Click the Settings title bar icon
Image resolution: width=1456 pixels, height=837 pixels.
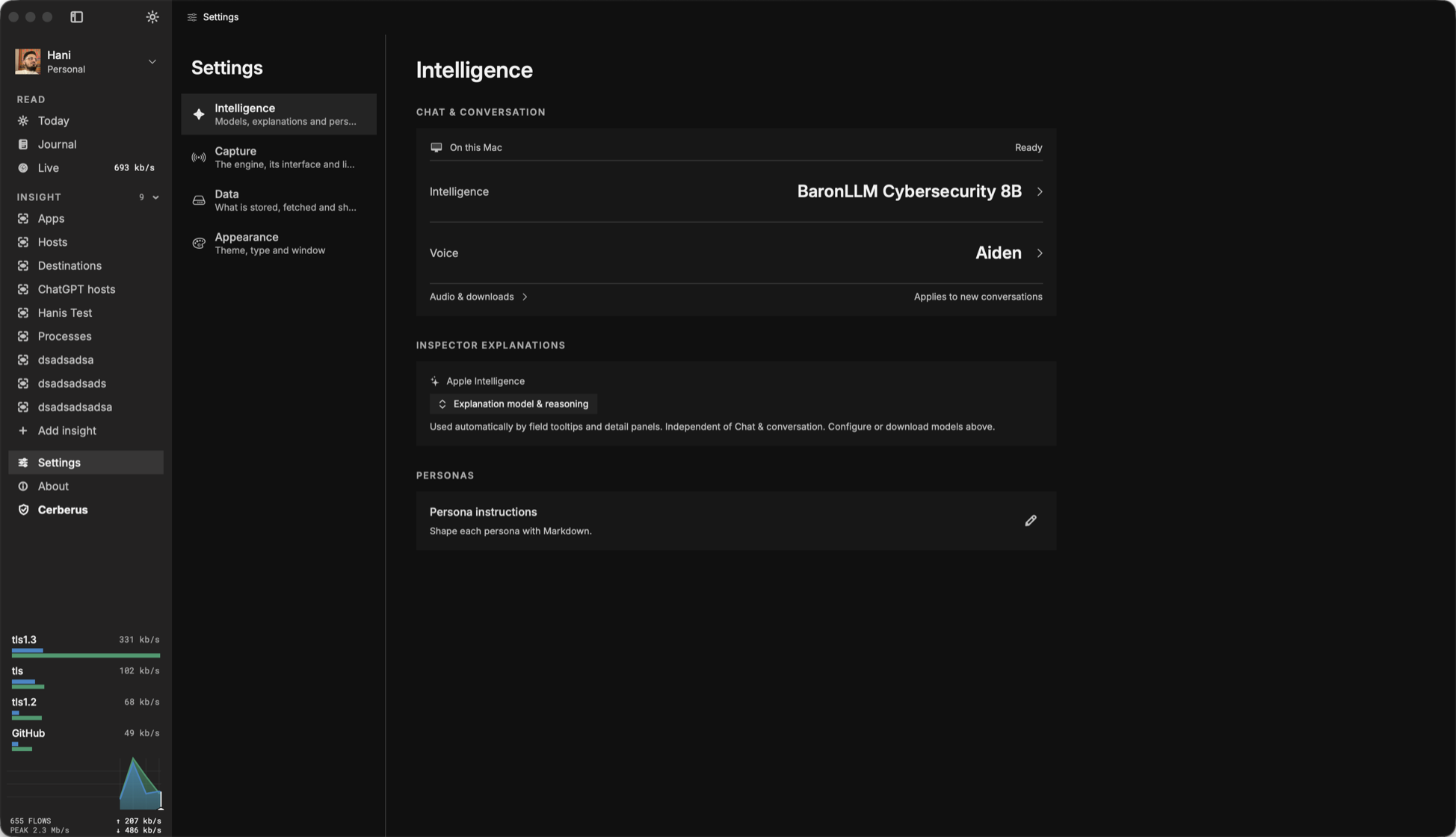click(192, 16)
